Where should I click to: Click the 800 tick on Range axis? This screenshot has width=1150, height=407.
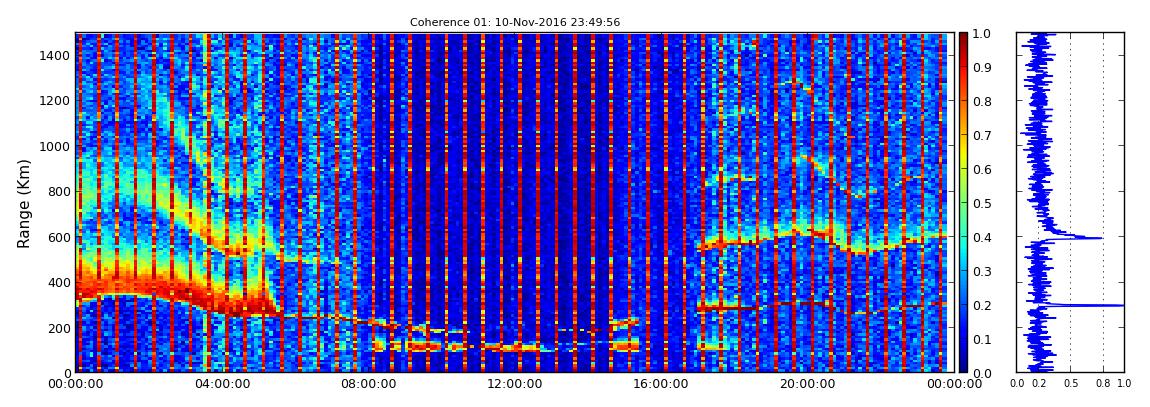pos(58,191)
